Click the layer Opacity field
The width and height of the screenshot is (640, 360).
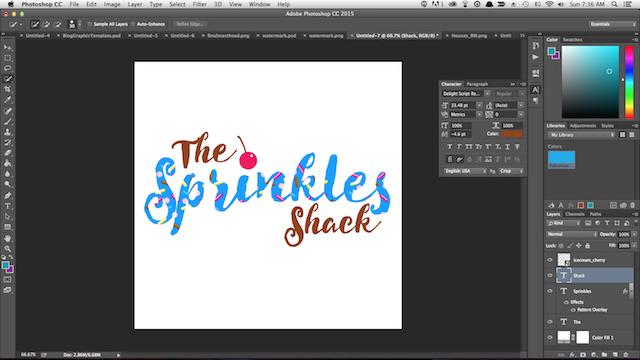(x=623, y=234)
